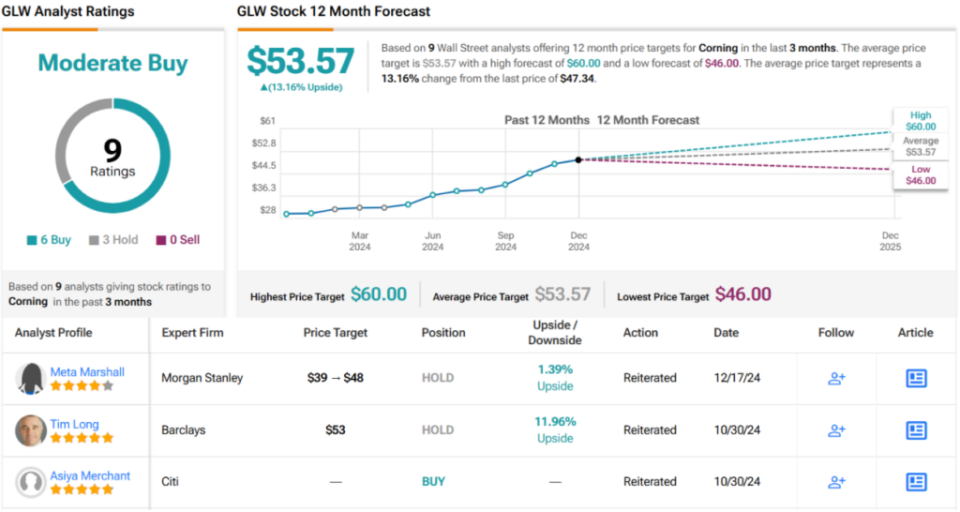
Task: Click the $53.57 average price target
Action: tap(301, 61)
